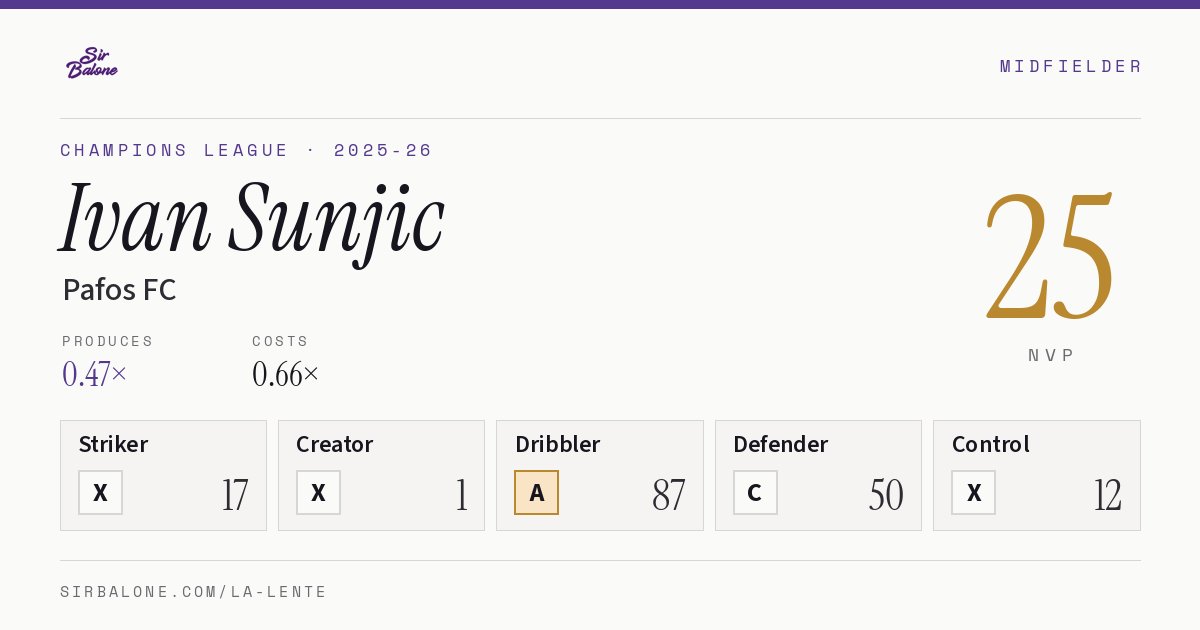Click the Dribbler card title
The height and width of the screenshot is (630, 1200).
click(558, 444)
